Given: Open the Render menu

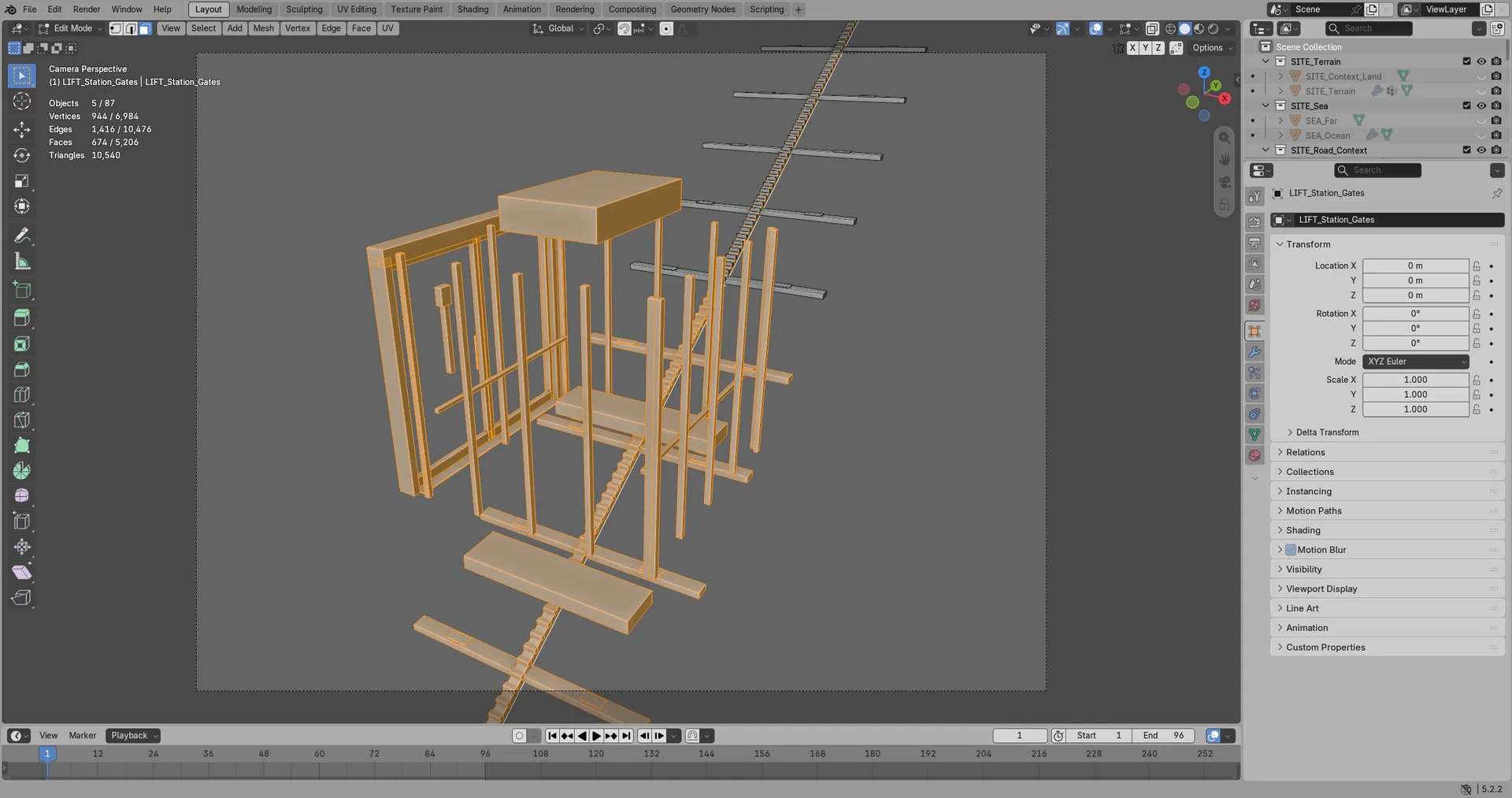Looking at the screenshot, I should 87,9.
